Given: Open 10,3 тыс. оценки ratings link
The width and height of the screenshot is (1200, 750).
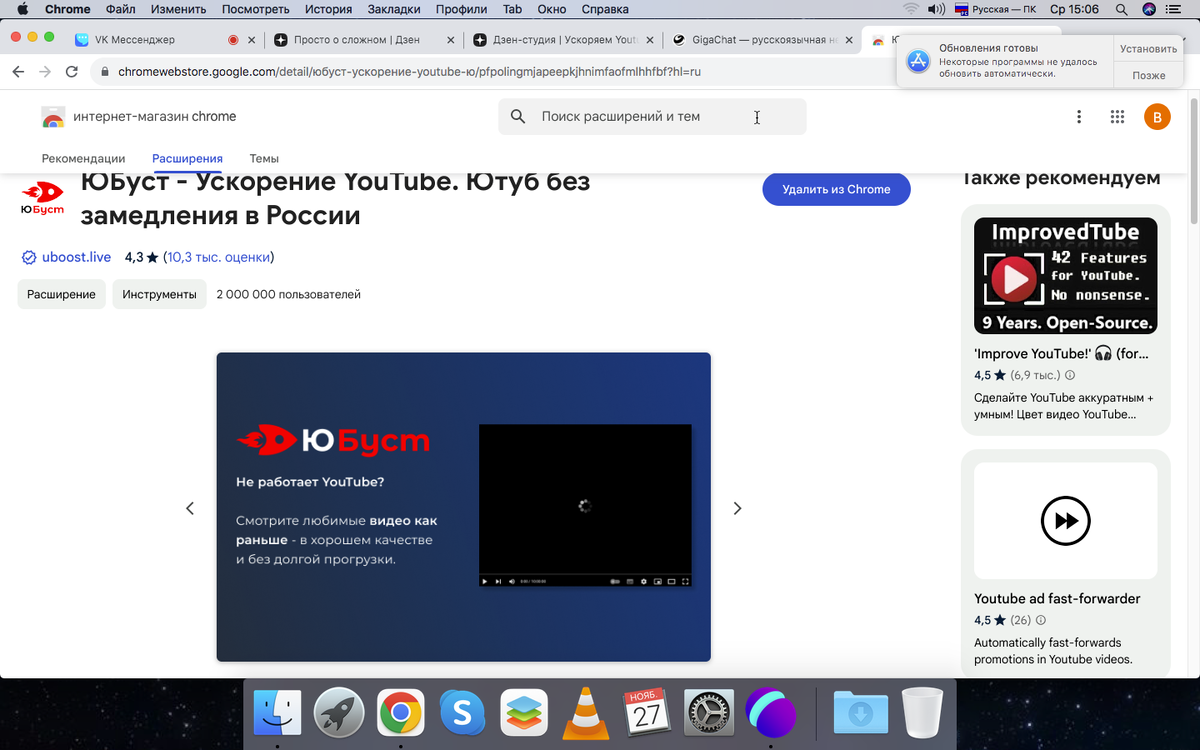Looking at the screenshot, I should coord(219,257).
